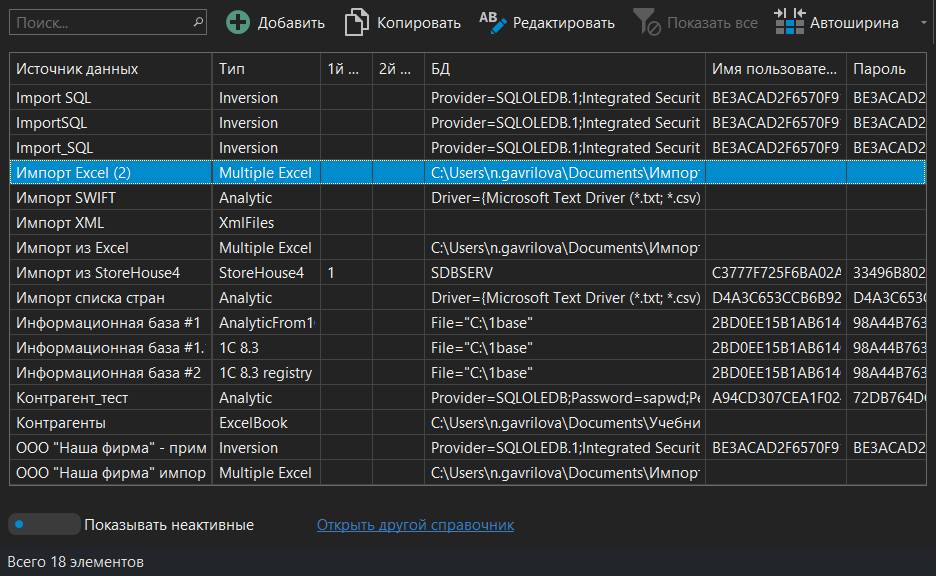Click the Show all filter icon
The height and width of the screenshot is (576, 936).
coord(647,22)
